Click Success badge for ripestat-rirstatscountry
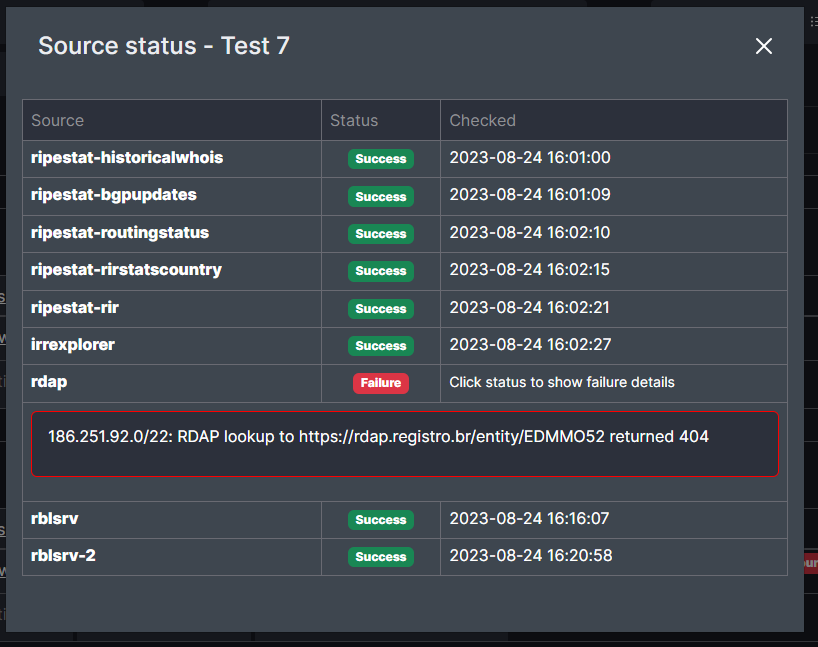This screenshot has width=818, height=647. coord(380,271)
